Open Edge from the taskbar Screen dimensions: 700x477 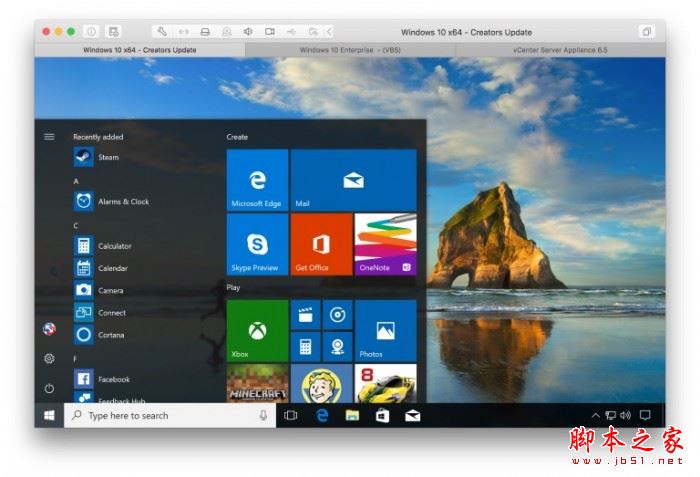[x=322, y=416]
